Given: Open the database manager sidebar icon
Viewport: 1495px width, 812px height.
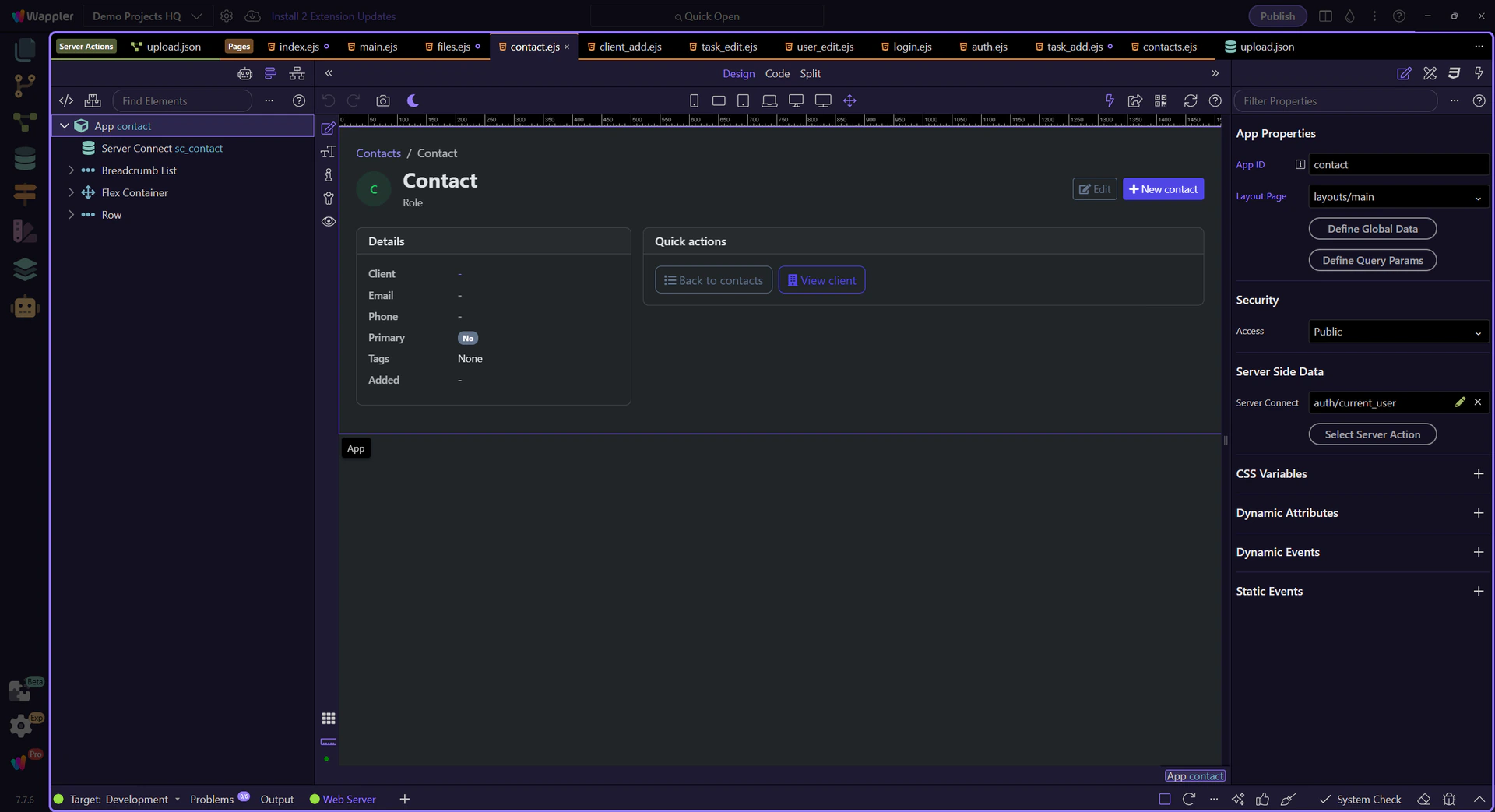Looking at the screenshot, I should [25, 159].
